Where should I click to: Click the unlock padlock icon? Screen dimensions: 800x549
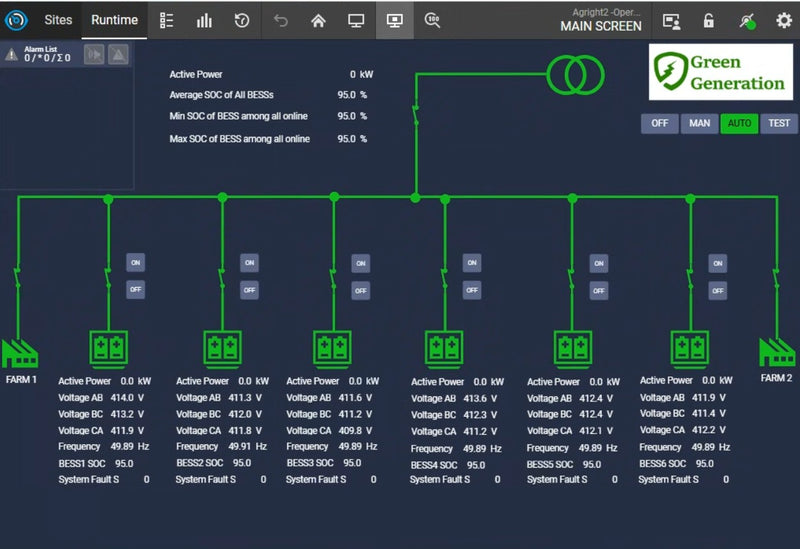[x=709, y=20]
